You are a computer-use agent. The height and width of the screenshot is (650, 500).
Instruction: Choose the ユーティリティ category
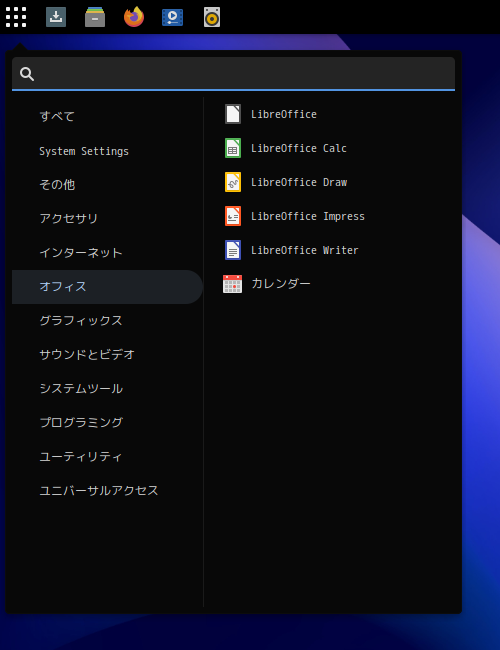point(107,457)
